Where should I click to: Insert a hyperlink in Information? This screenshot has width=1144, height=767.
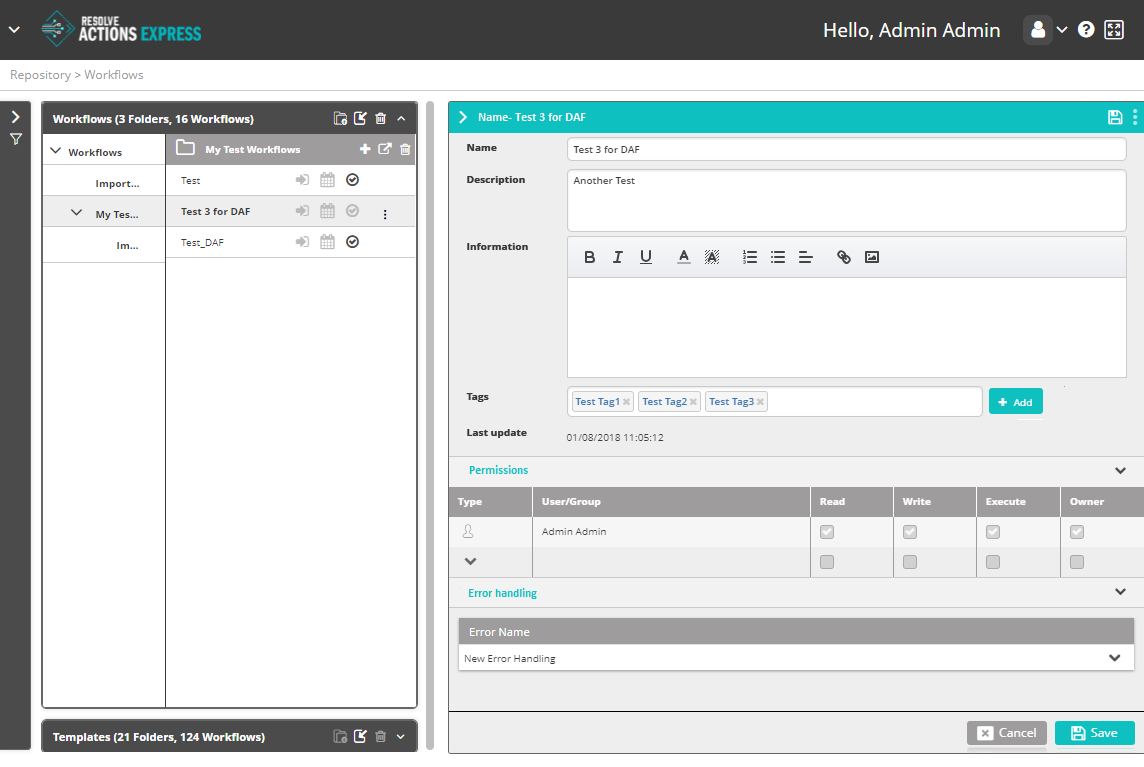pyautogui.click(x=843, y=257)
